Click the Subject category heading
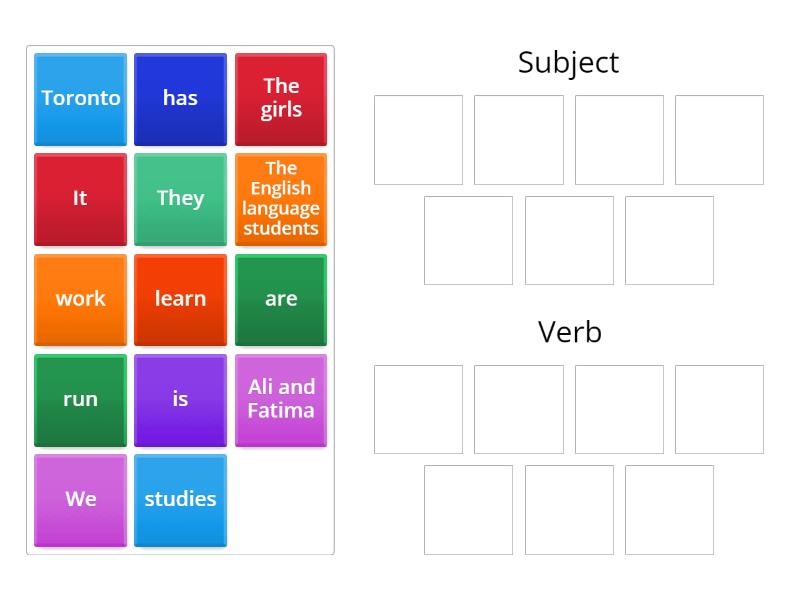Viewport: 800px width, 600px height. point(568,62)
